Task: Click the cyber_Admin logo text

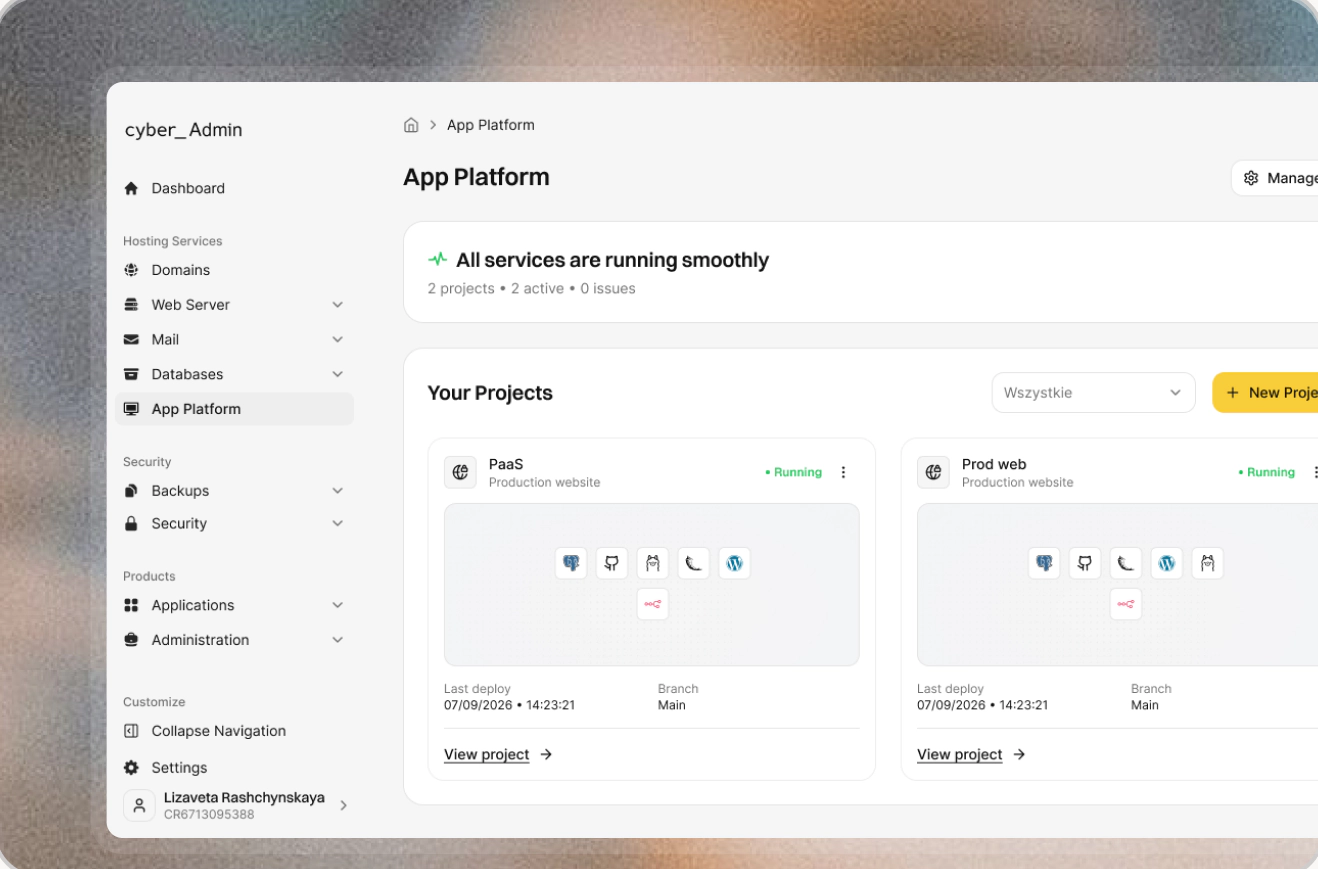Action: click(x=184, y=130)
